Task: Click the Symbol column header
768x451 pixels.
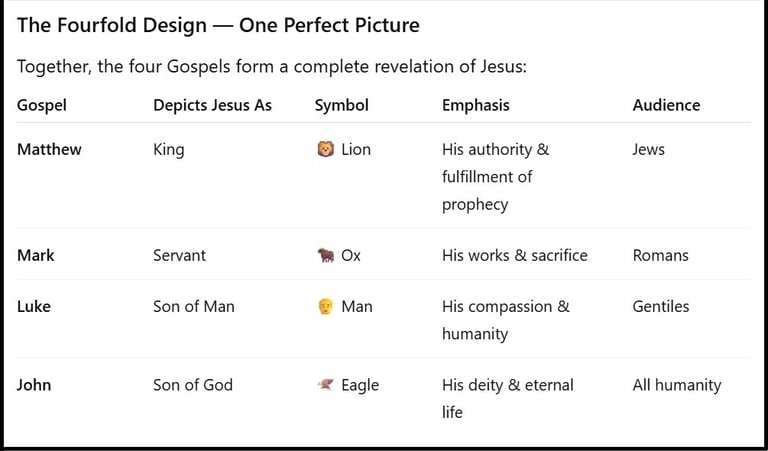Action: pos(341,105)
